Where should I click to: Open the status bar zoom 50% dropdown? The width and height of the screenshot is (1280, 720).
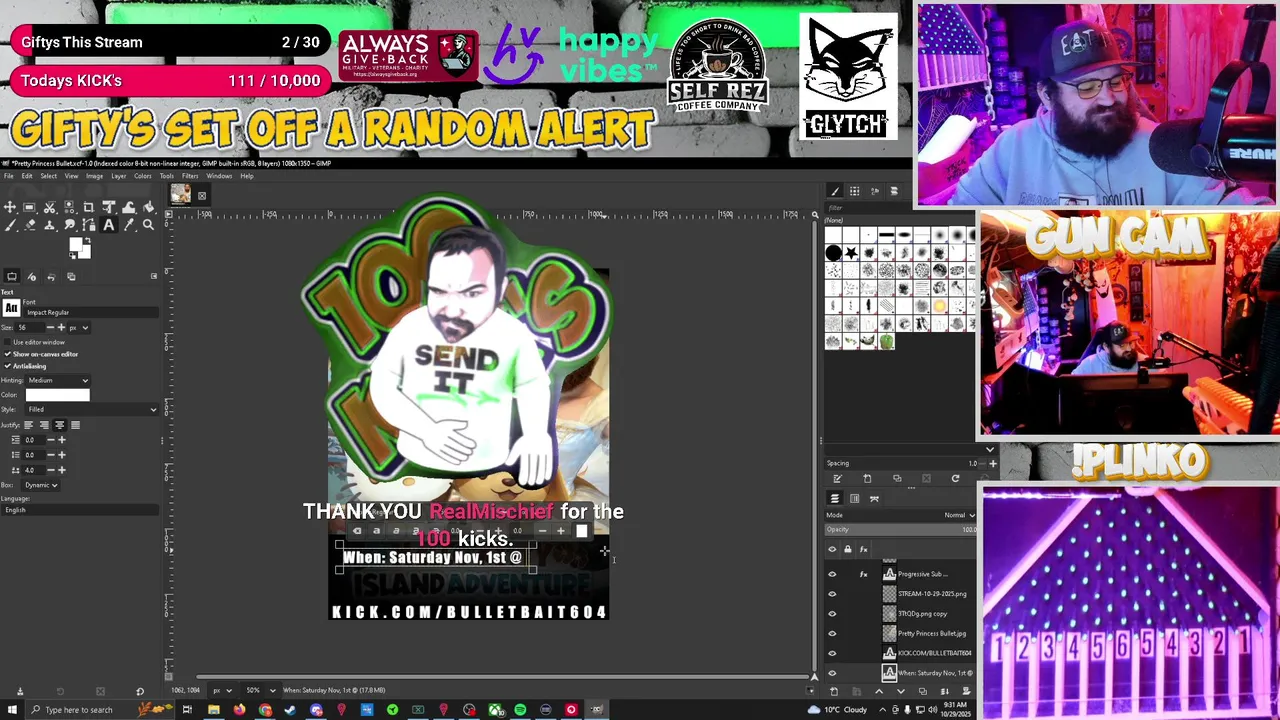click(x=258, y=690)
